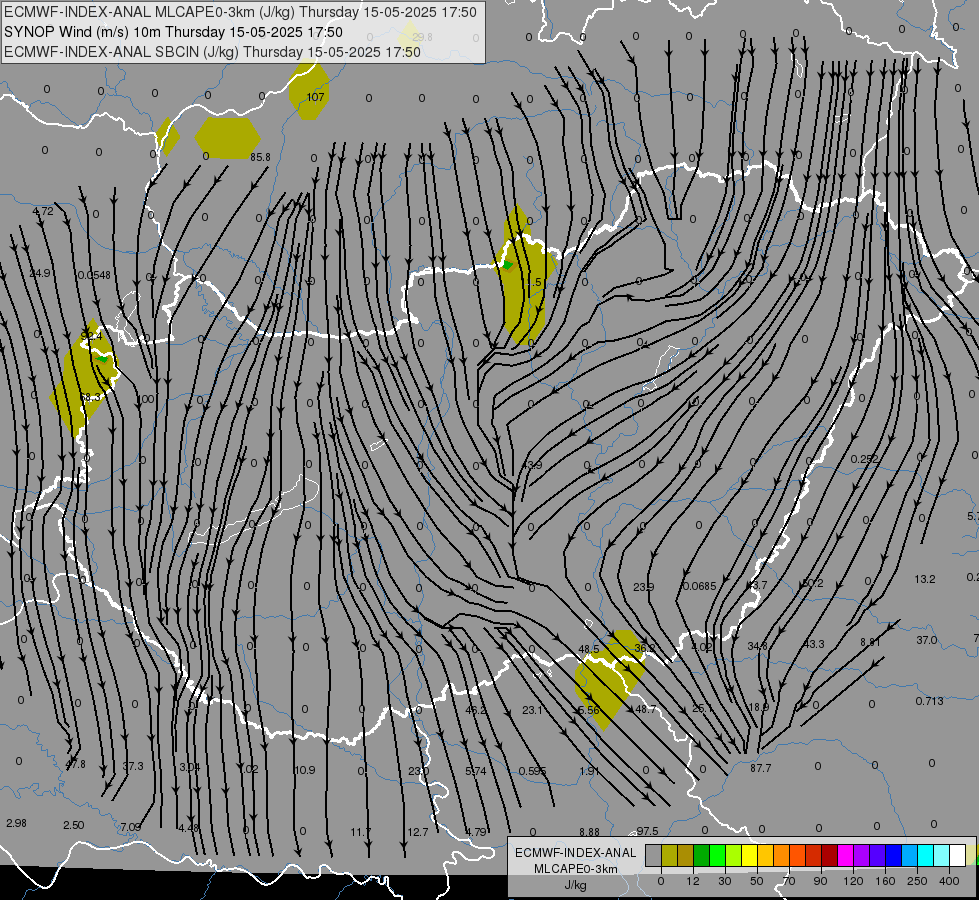The image size is (979, 900).
Task: Select the dark red legend swatch
Action: click(829, 855)
